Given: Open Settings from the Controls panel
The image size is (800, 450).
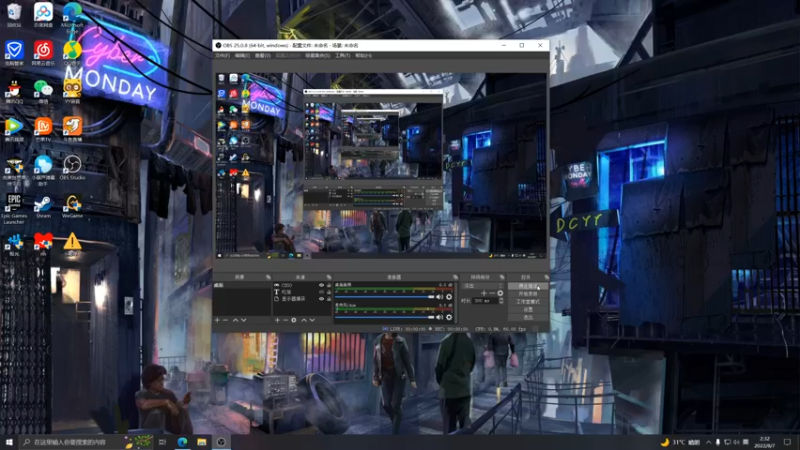Looking at the screenshot, I should tap(528, 309).
